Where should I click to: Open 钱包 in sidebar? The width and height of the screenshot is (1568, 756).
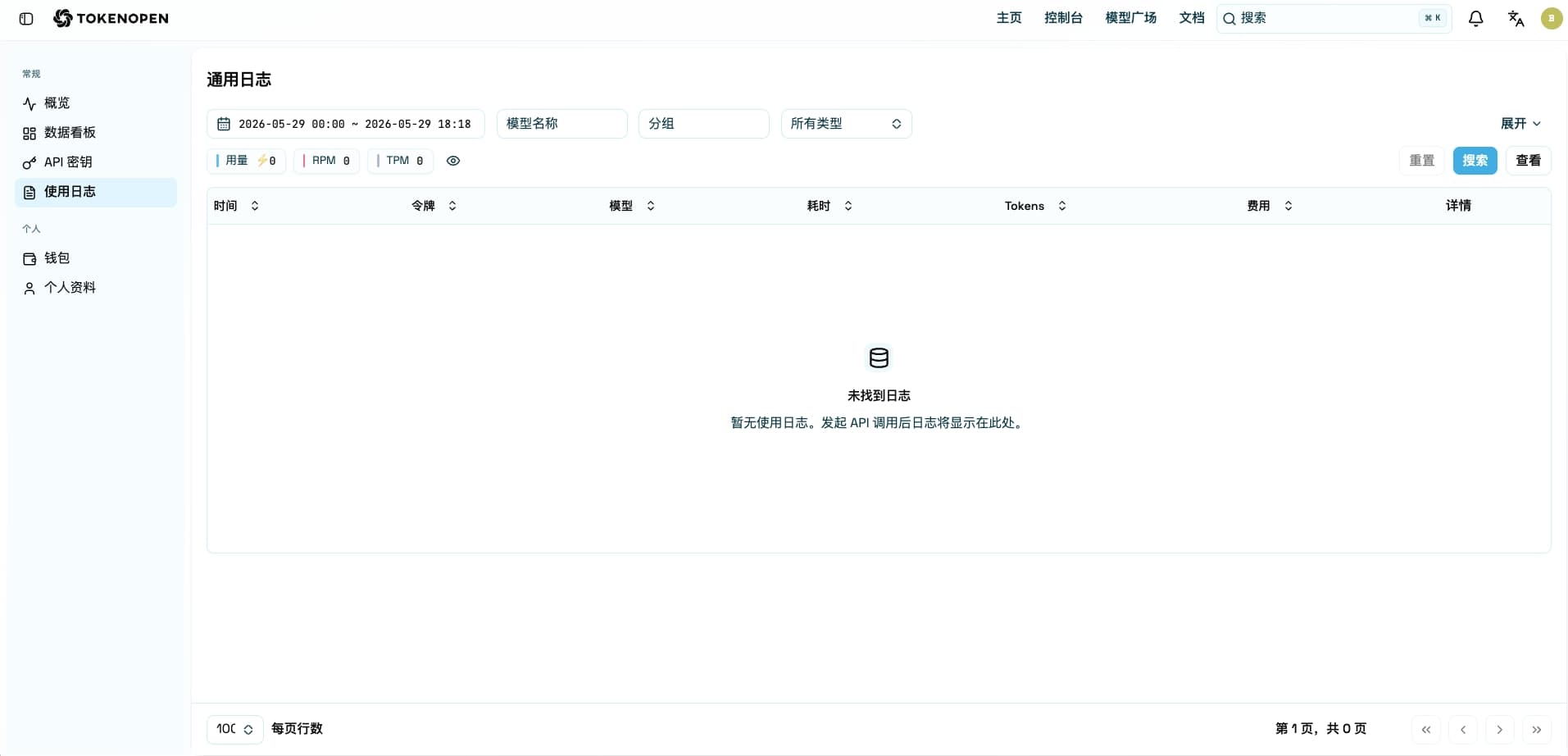click(x=96, y=258)
